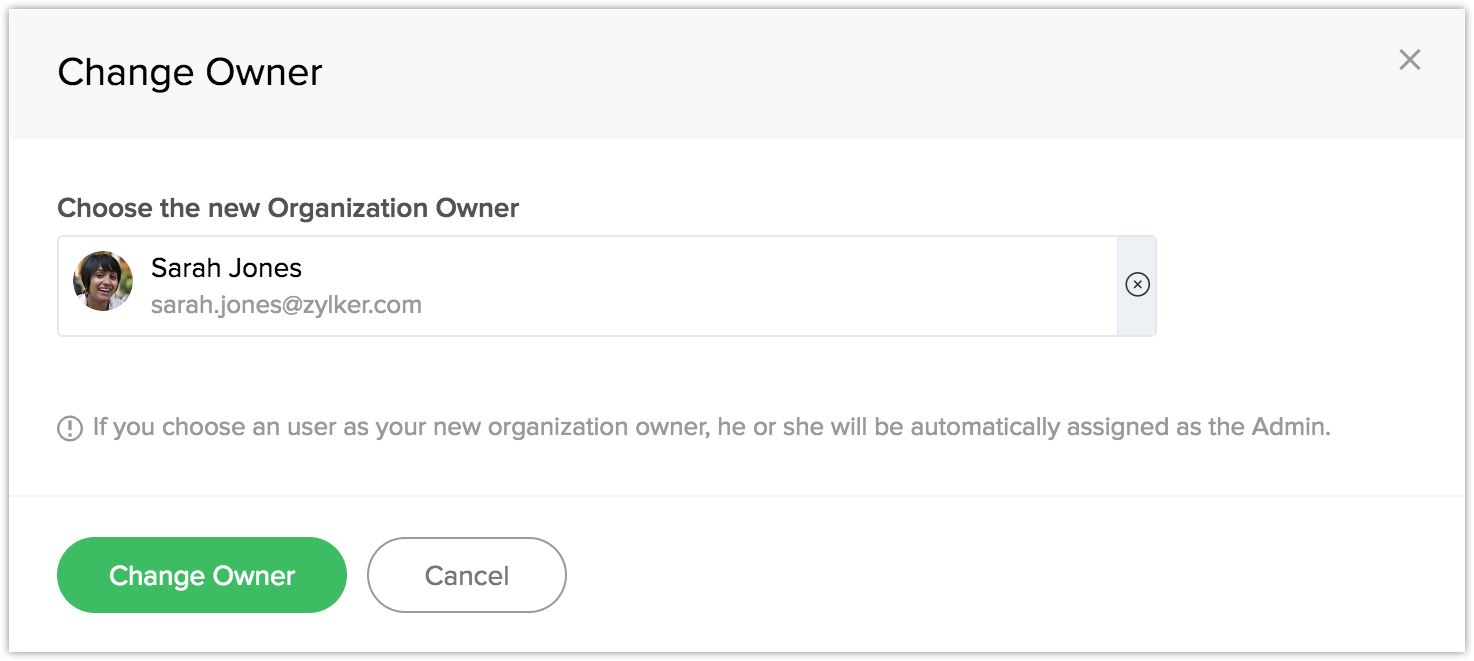
Task: Click Sarah Jones's profile picture
Action: point(103,281)
